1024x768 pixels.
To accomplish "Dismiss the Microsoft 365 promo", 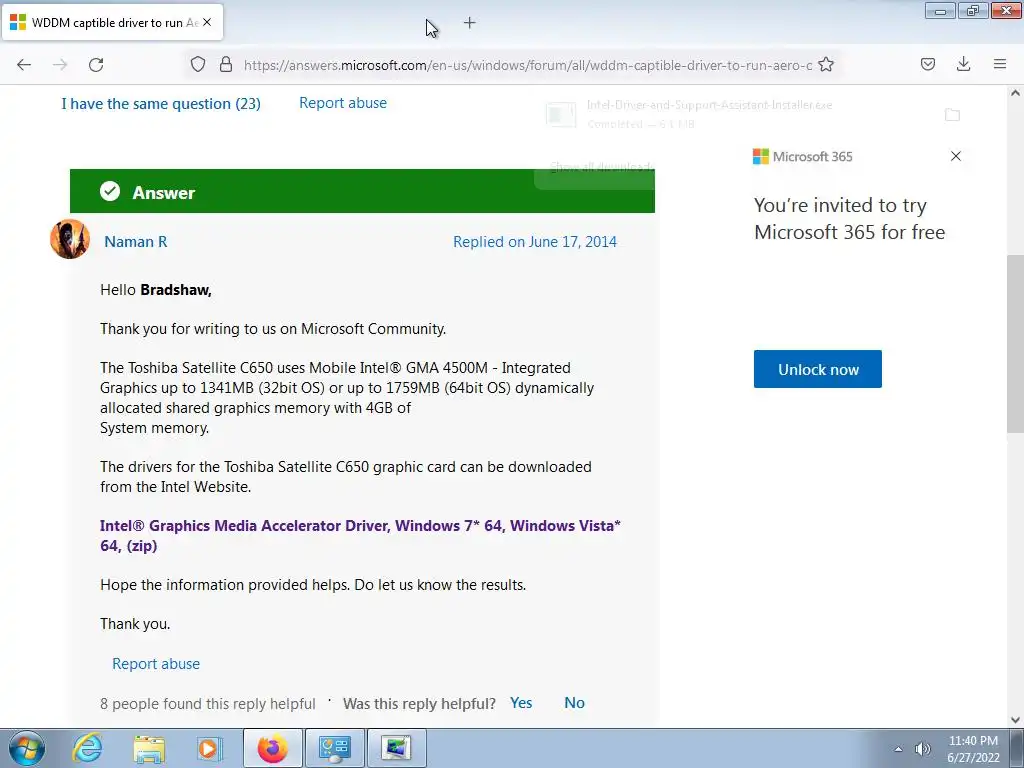I will point(956,156).
